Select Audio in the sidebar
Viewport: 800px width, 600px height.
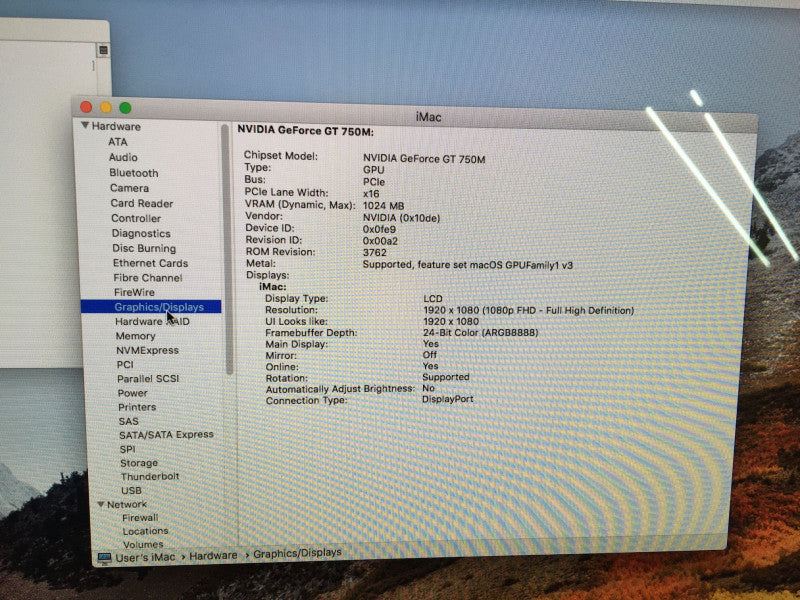tap(123, 157)
